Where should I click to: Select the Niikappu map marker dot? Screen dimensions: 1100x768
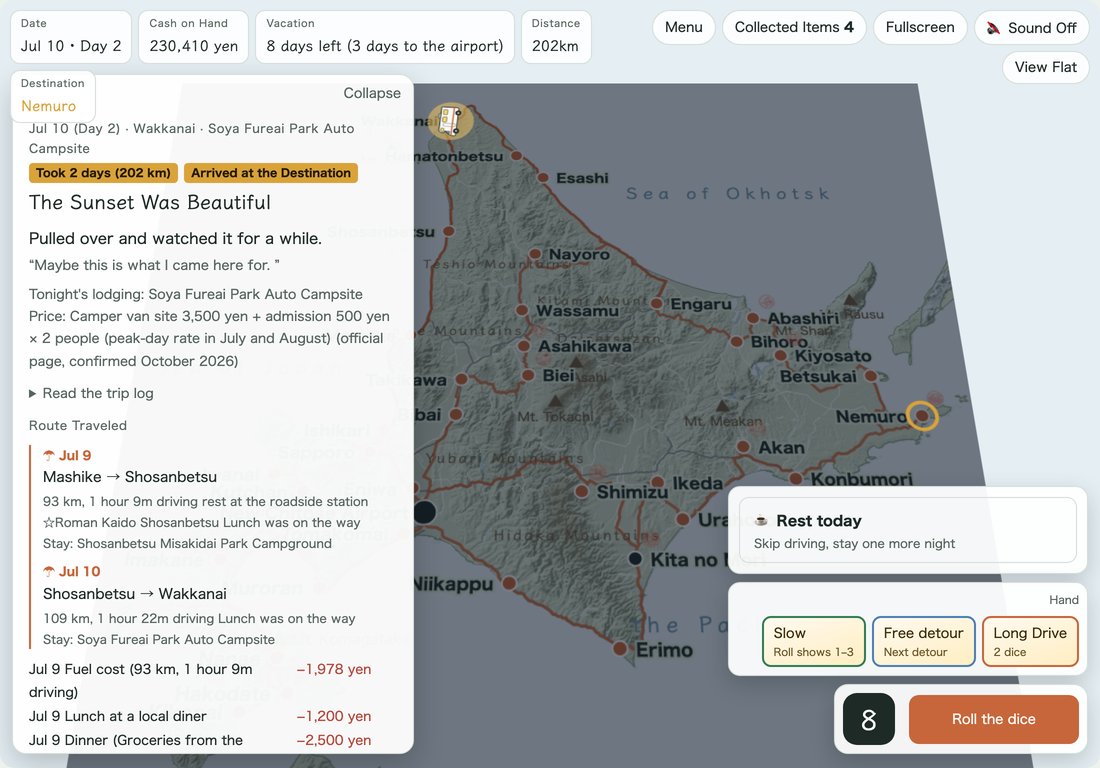pyautogui.click(x=509, y=583)
